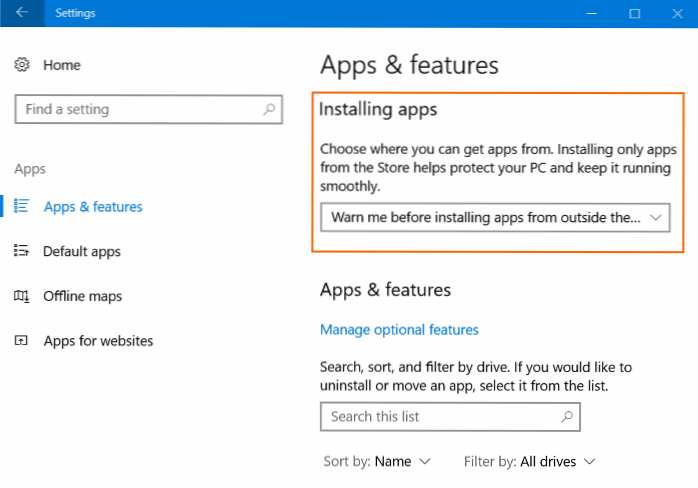
Task: Click the magnifier in Find a setting box
Action: 270,110
